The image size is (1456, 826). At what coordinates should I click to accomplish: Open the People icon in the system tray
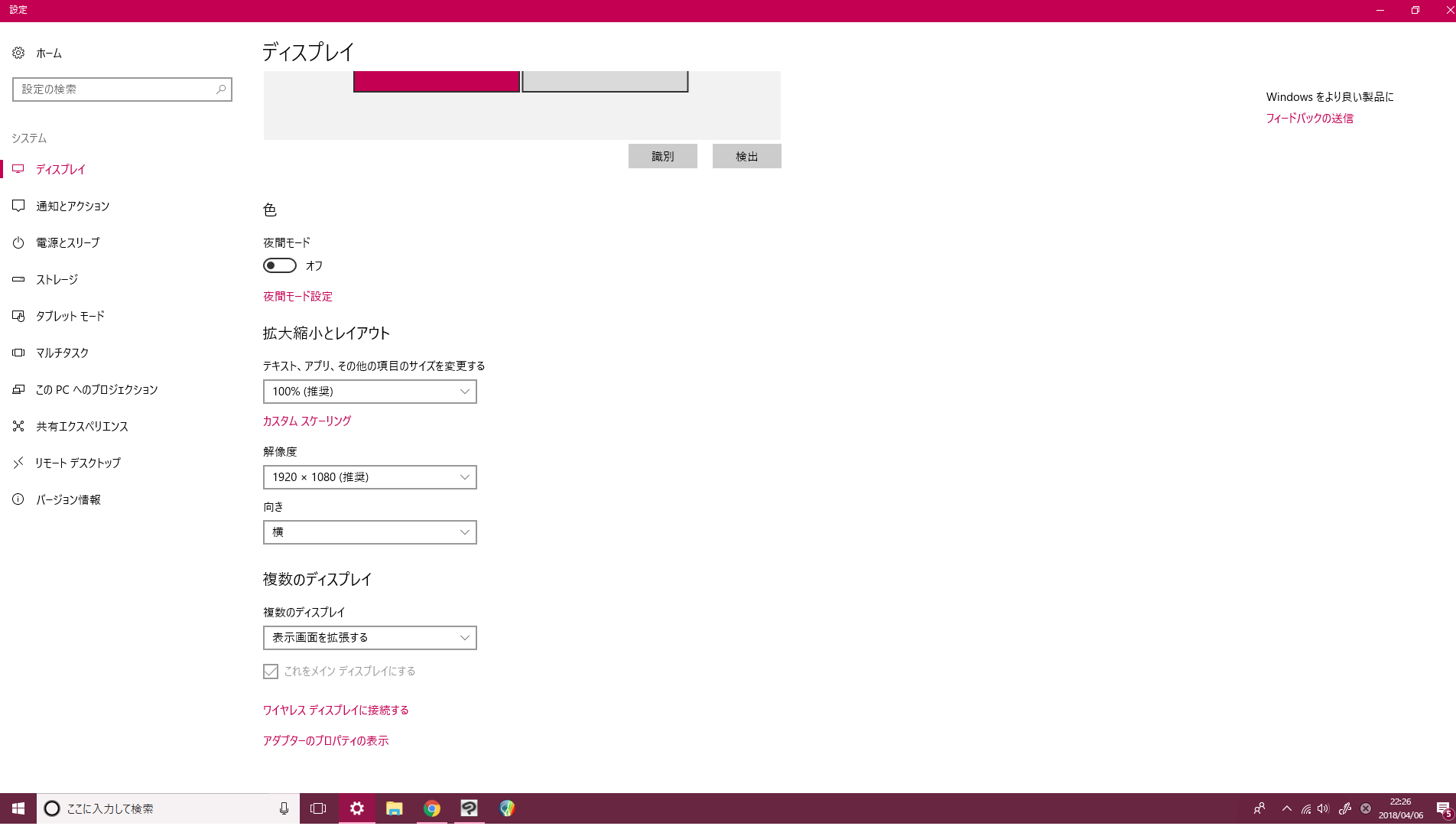[x=1259, y=808]
